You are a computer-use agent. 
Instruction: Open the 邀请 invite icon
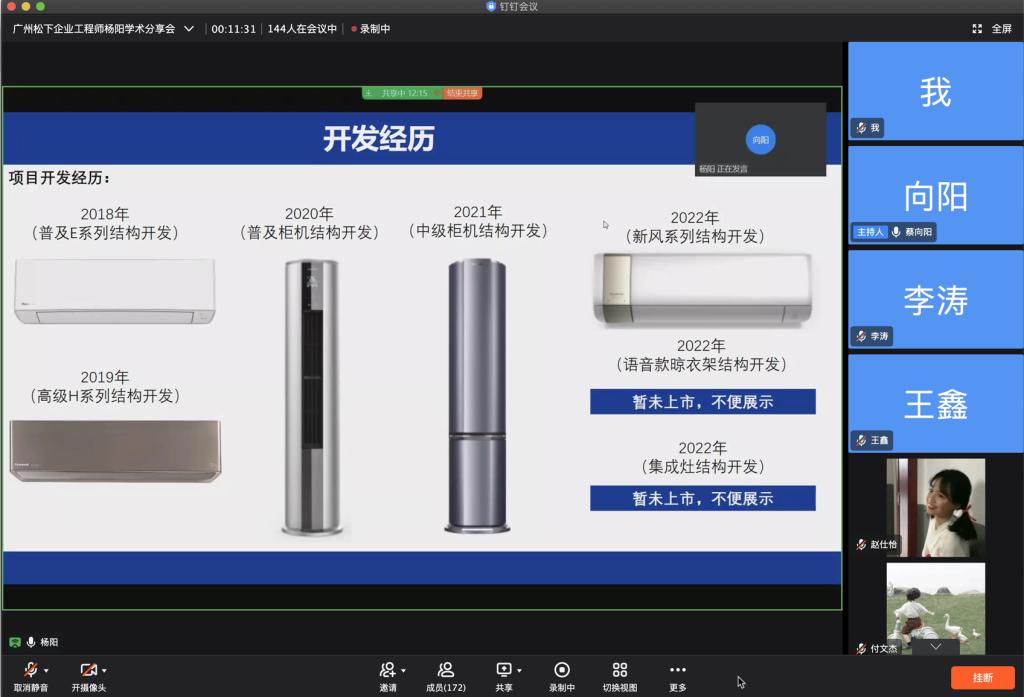point(387,670)
